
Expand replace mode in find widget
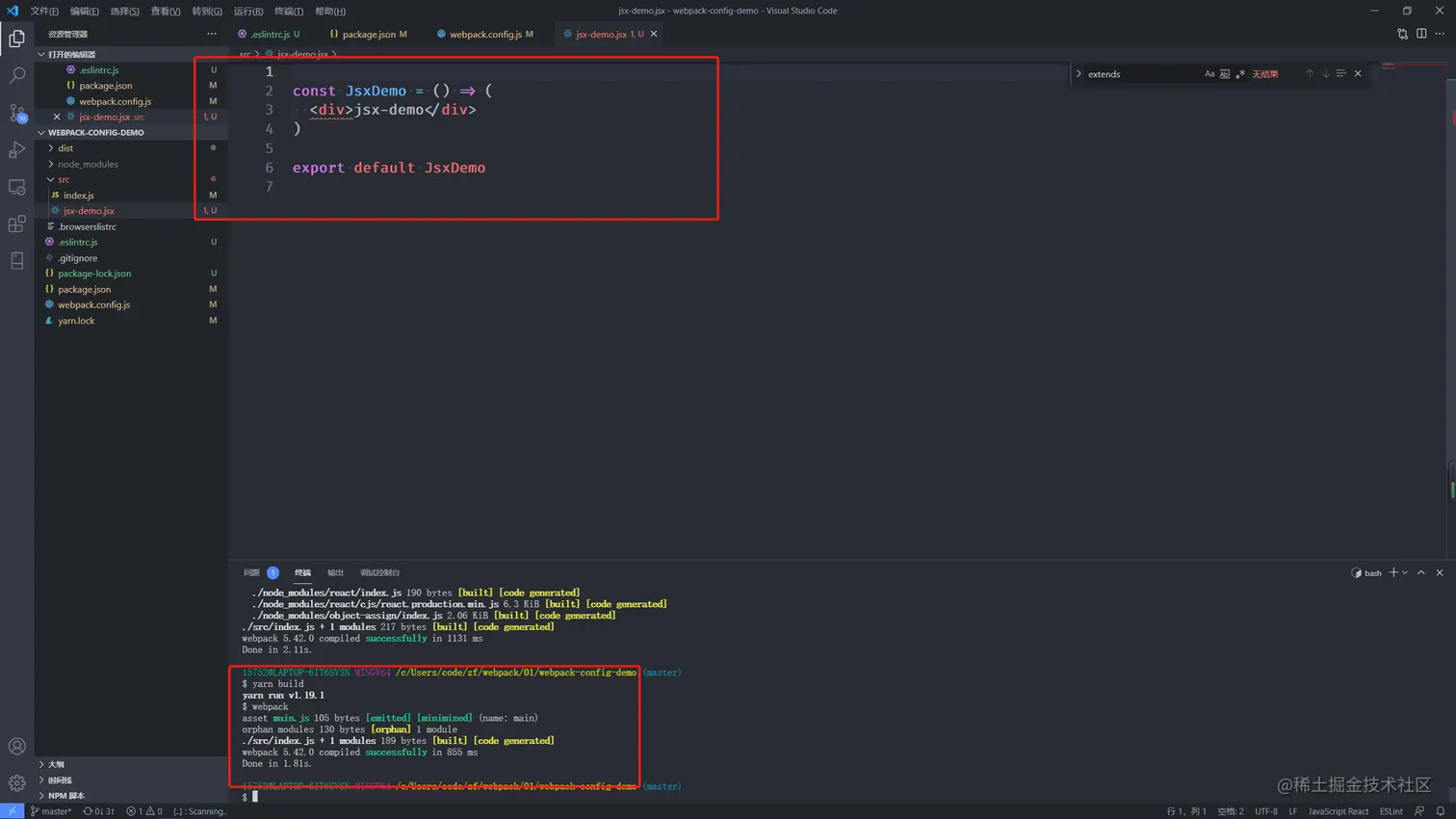(1079, 73)
